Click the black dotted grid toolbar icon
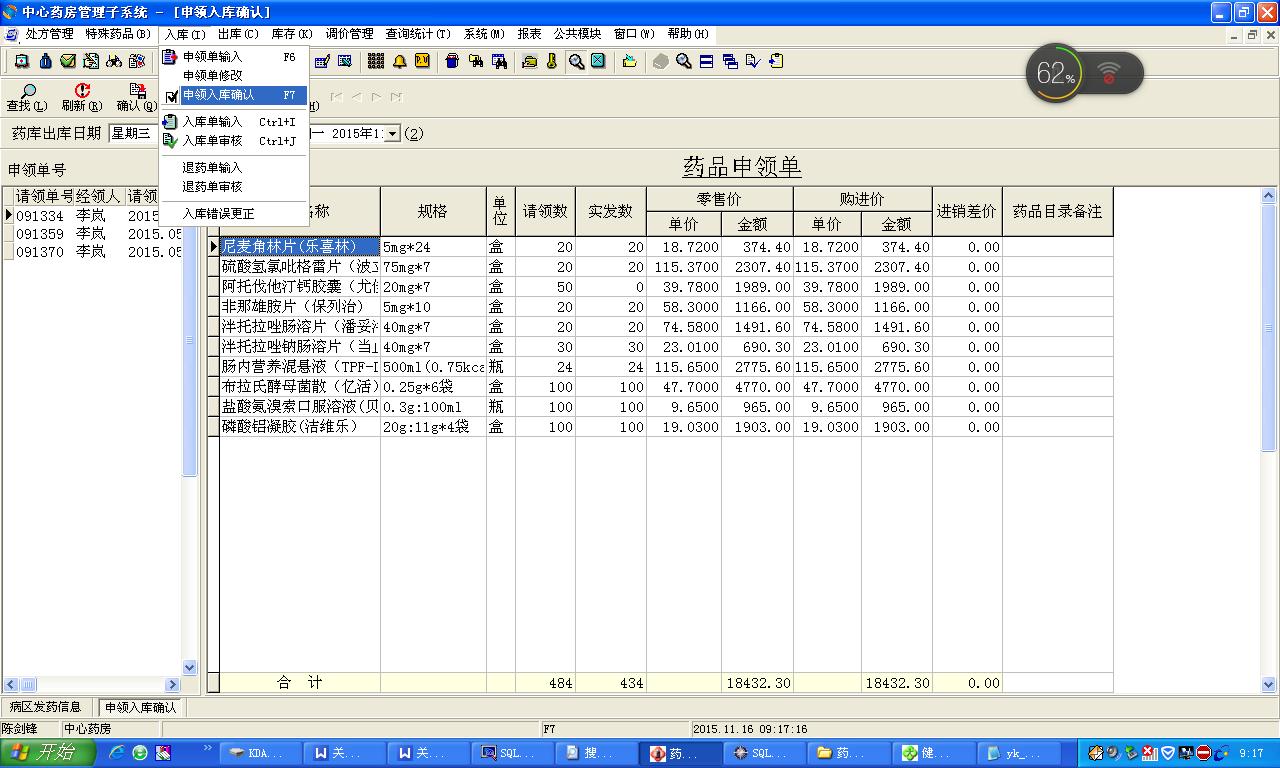Image resolution: width=1280 pixels, height=768 pixels. tap(376, 61)
